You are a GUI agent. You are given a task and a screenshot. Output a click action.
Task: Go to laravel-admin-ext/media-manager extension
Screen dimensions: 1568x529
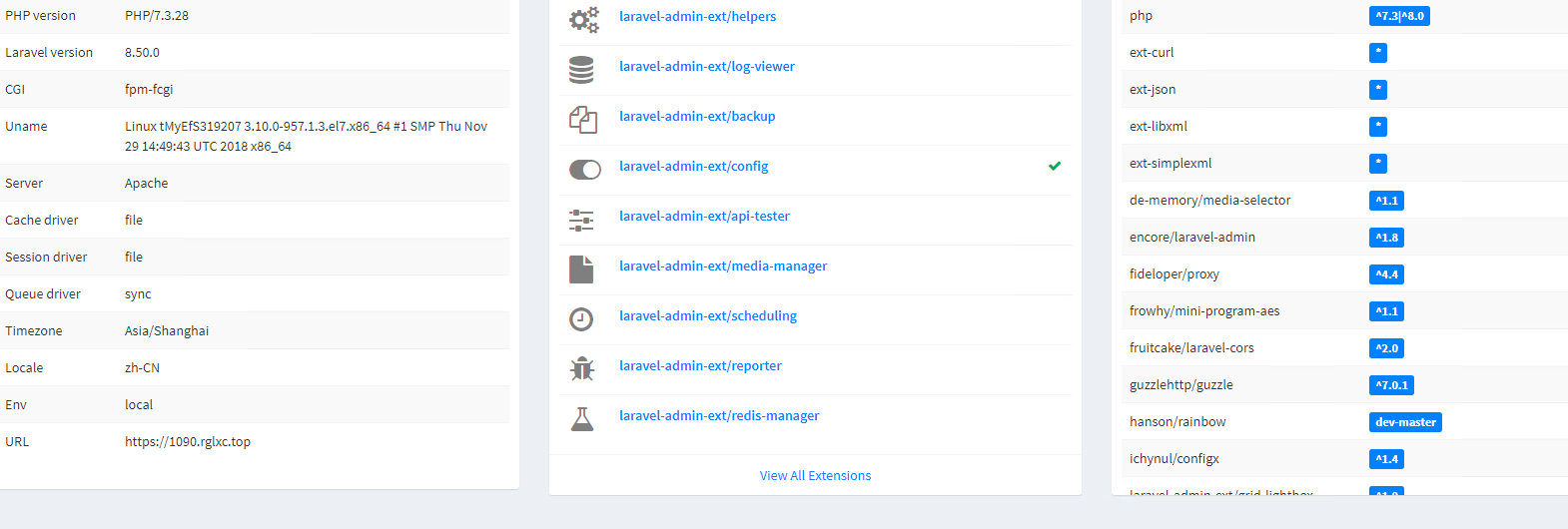(x=723, y=266)
